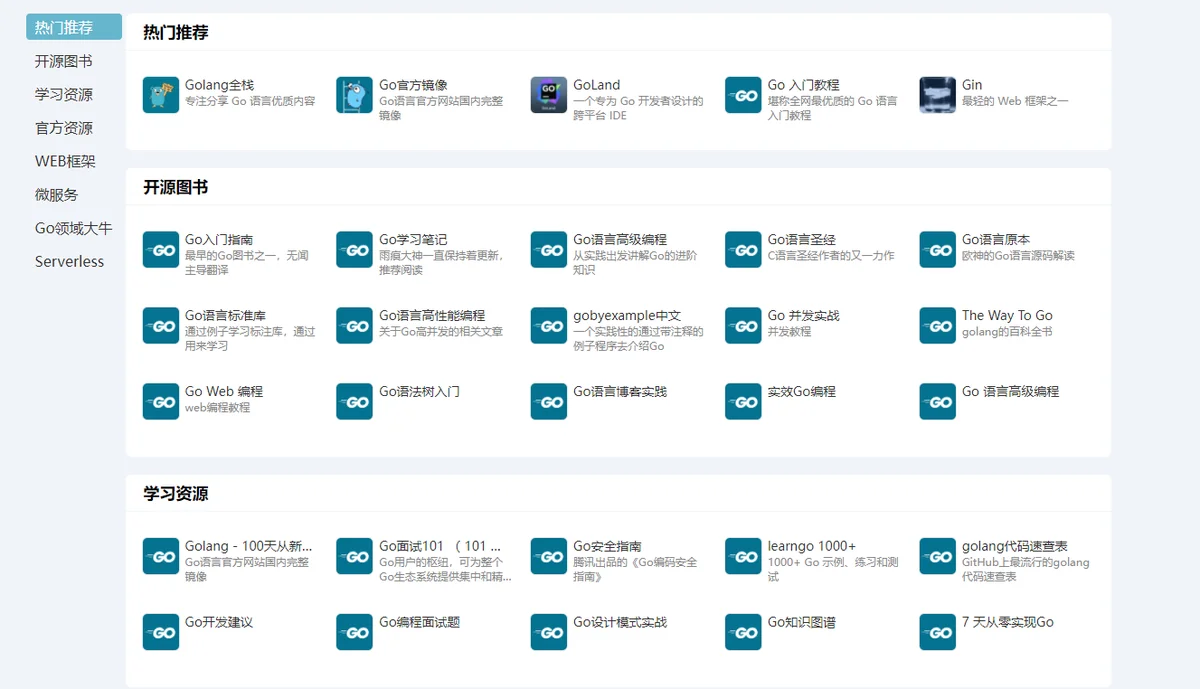Open The Way To Go title link
The height and width of the screenshot is (689, 1200).
point(1007,316)
